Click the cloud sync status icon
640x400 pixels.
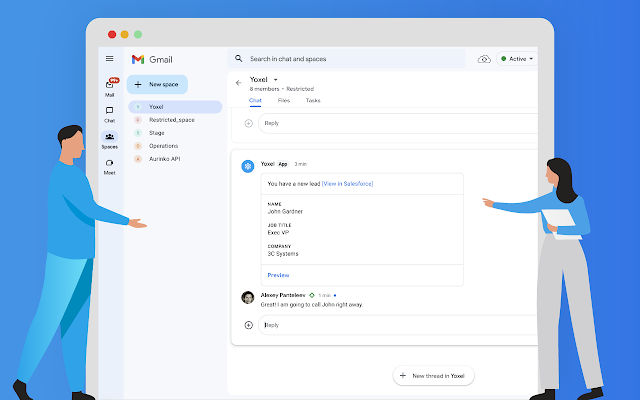coord(484,59)
